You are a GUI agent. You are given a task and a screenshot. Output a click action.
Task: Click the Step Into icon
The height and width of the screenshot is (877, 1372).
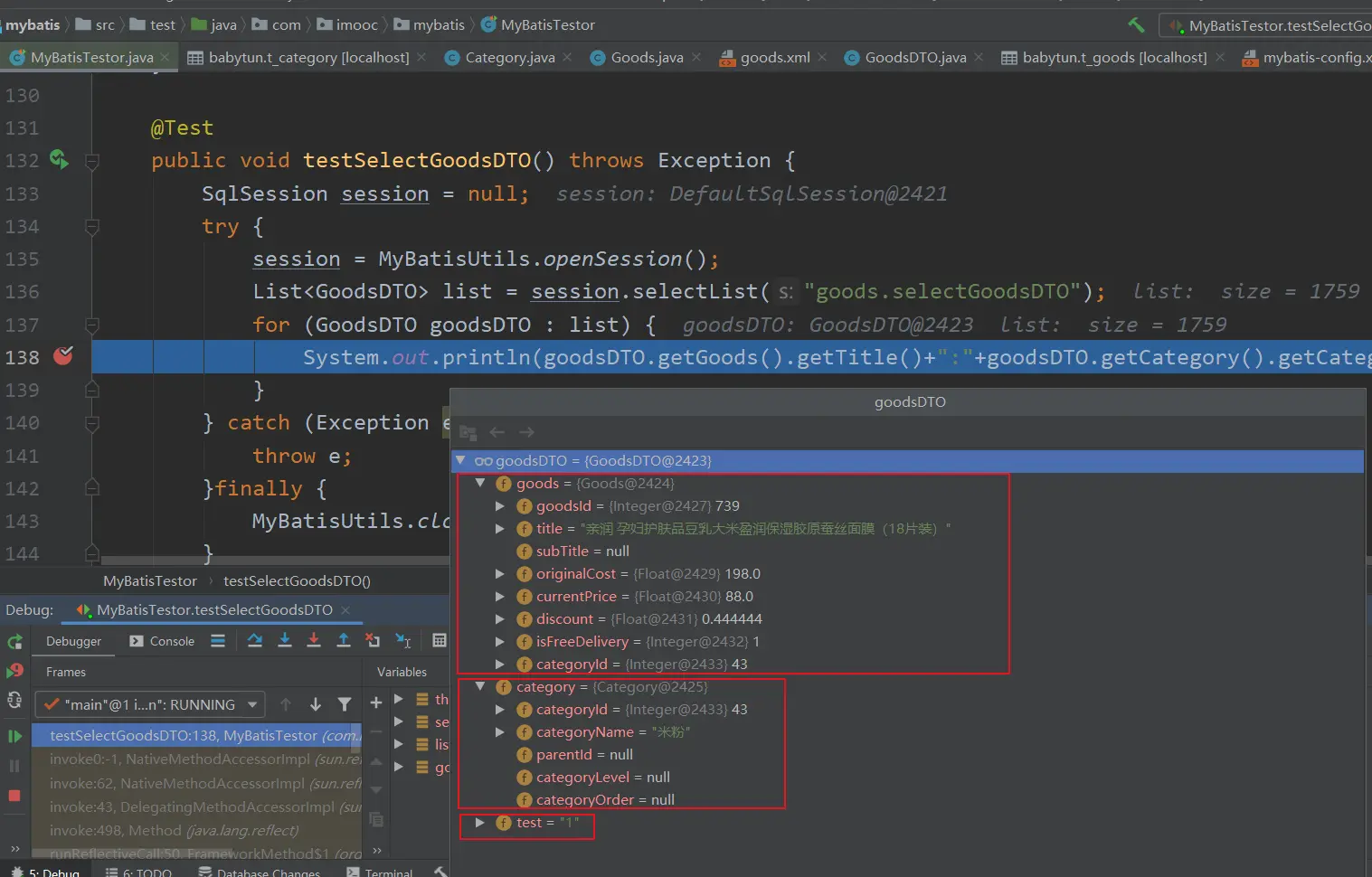[x=285, y=640]
